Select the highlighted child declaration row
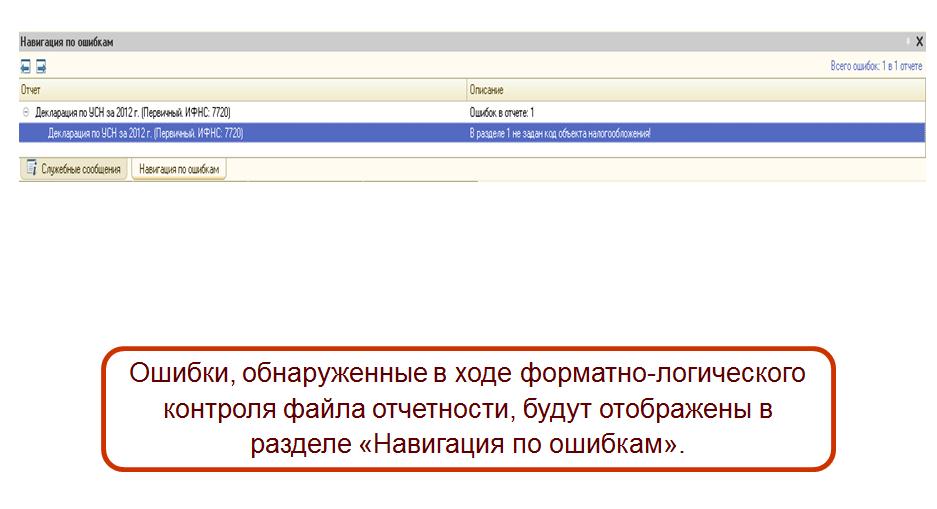937x509 pixels. point(145,132)
